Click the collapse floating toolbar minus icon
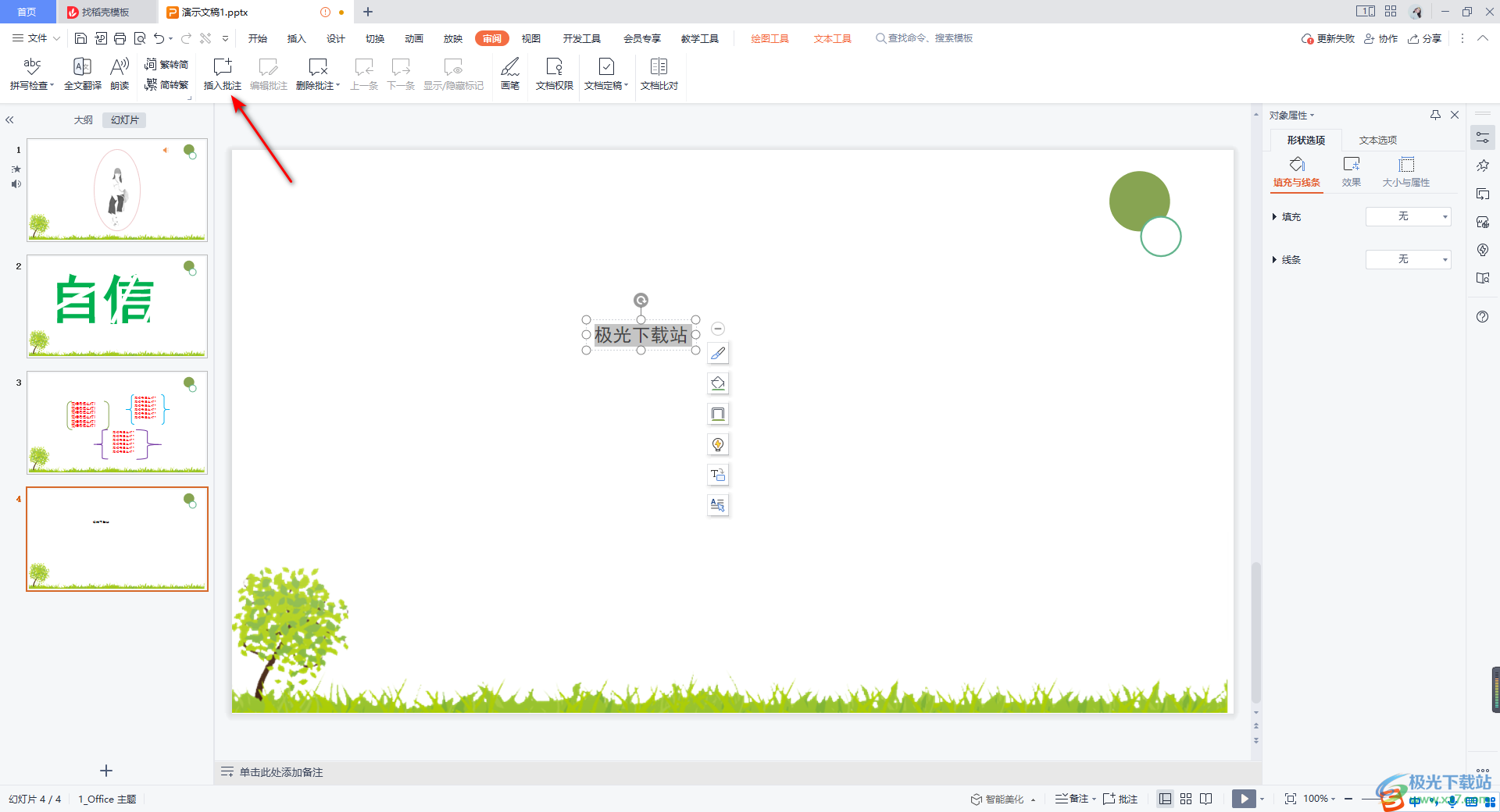This screenshot has height=812, width=1500. (718, 329)
